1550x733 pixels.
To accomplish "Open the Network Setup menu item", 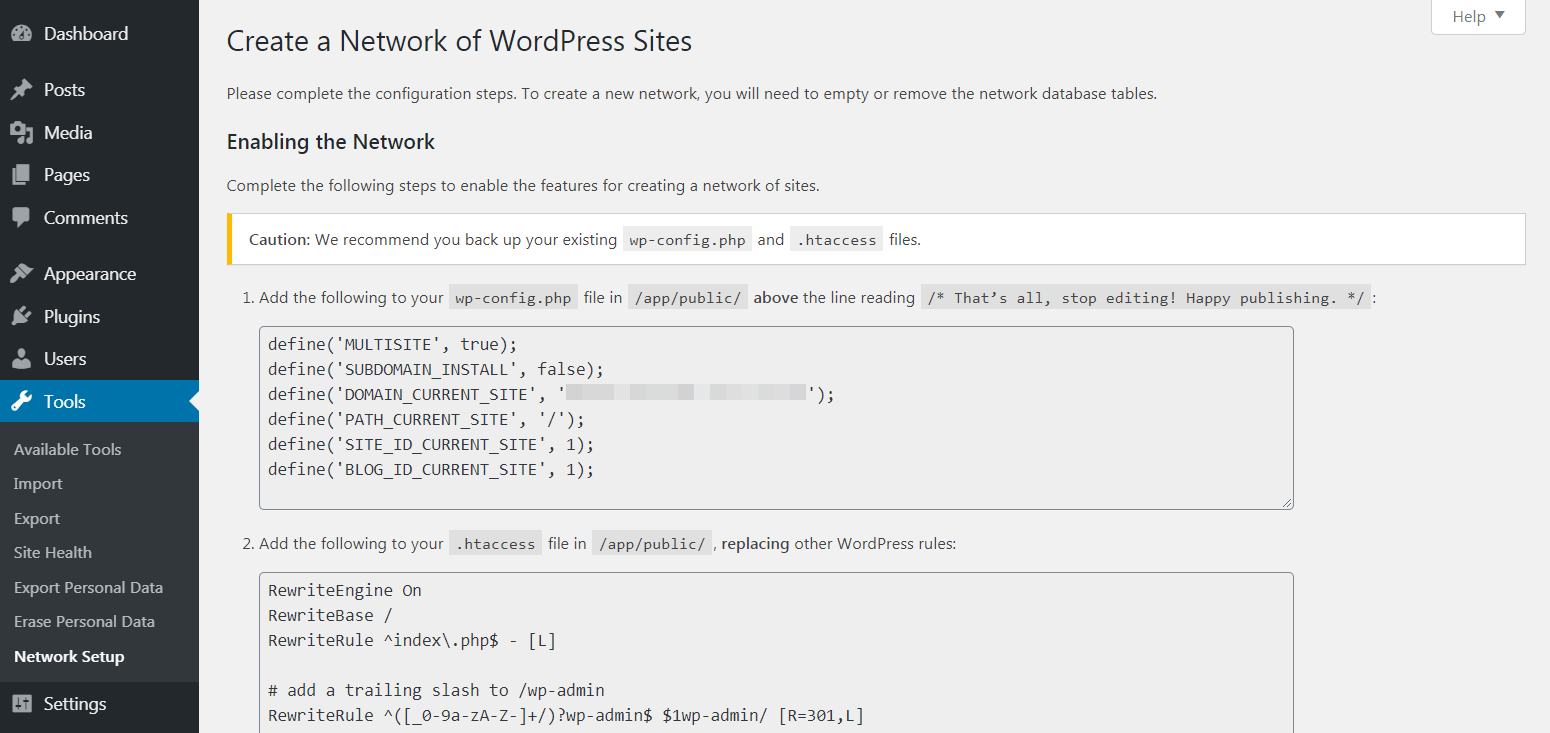I will (x=69, y=656).
